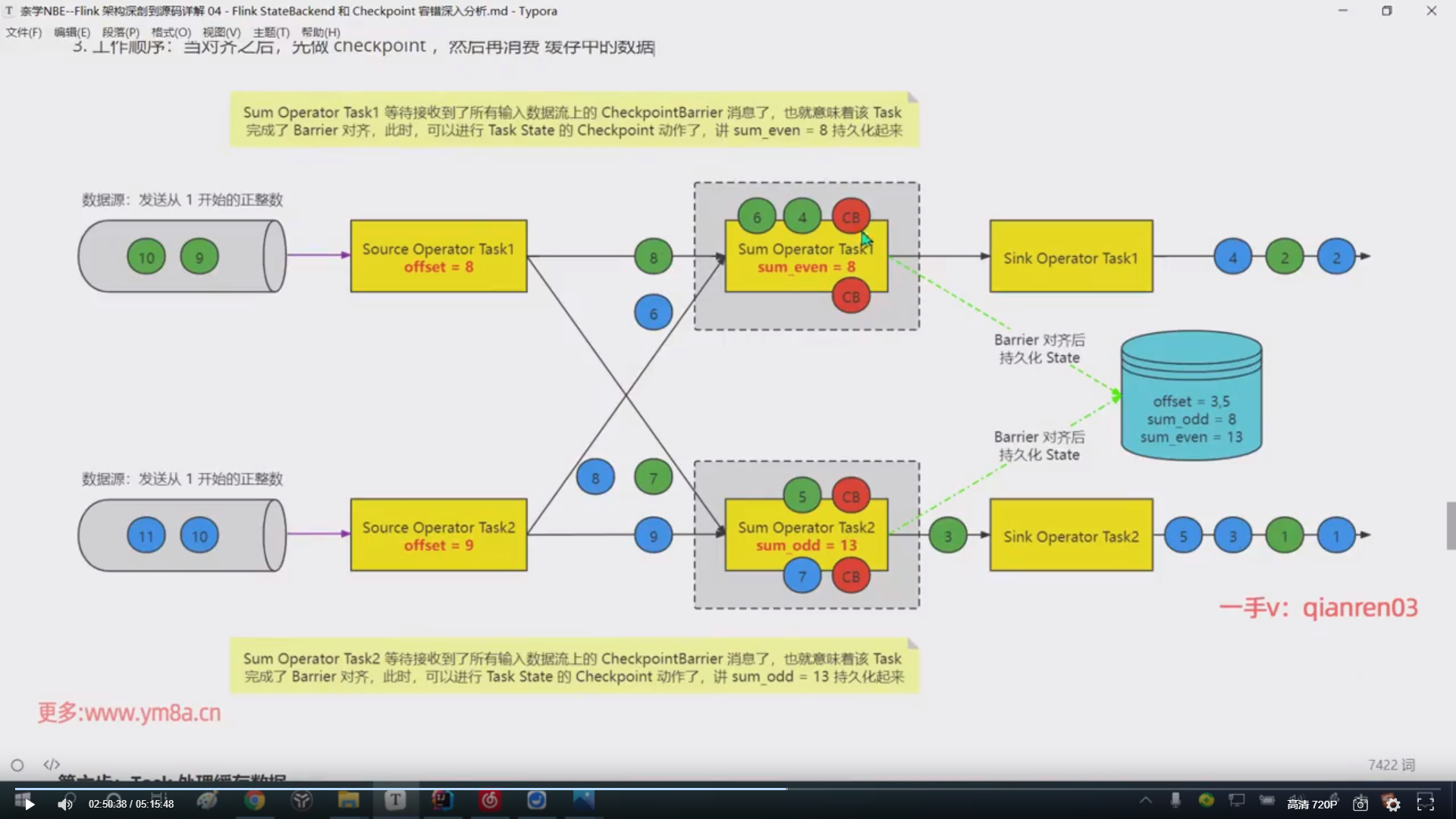This screenshot has width=1456, height=819.
Task: Switch to Typora in the taskbar
Action: (x=395, y=800)
